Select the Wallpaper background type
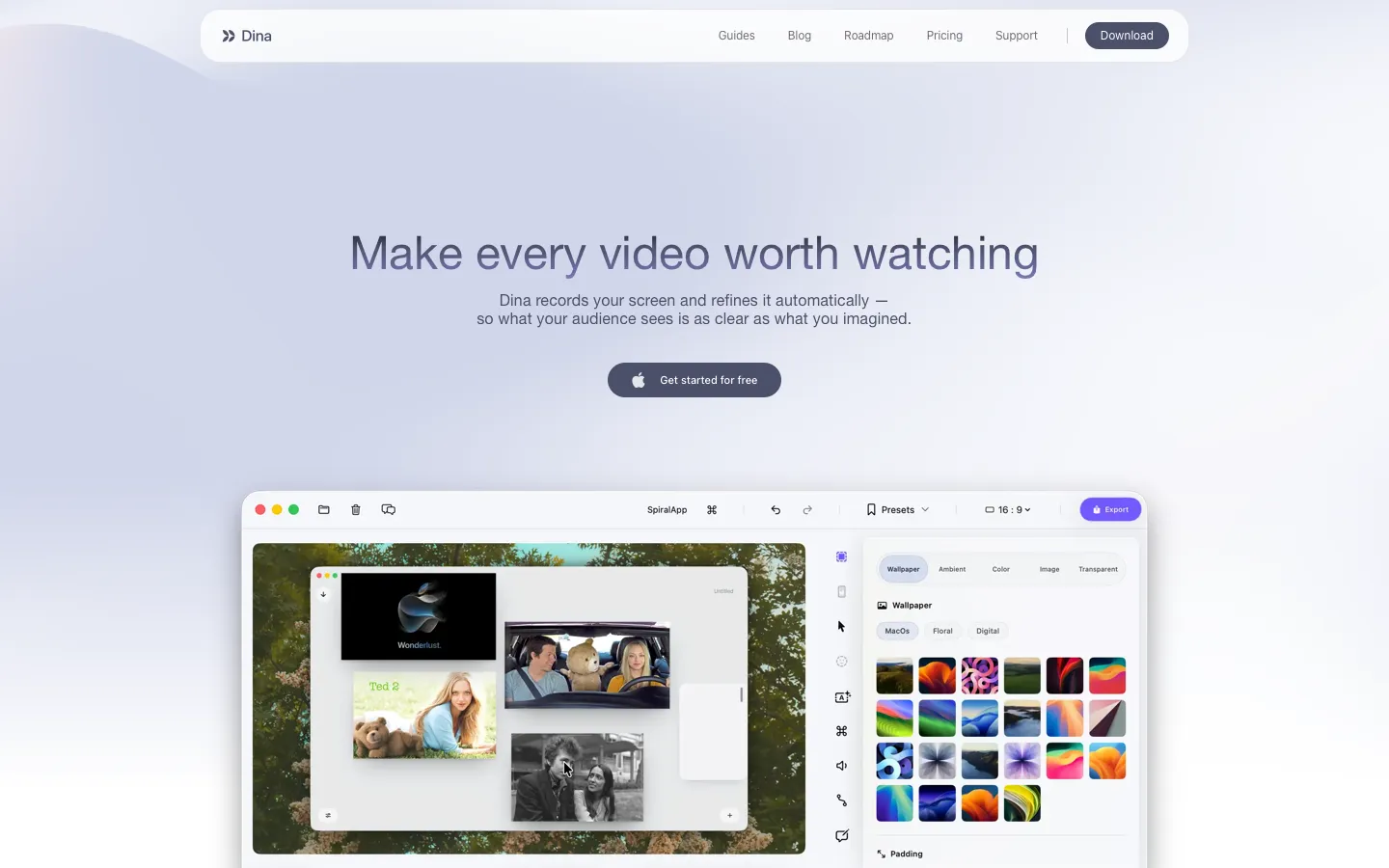1389x868 pixels. coord(903,569)
